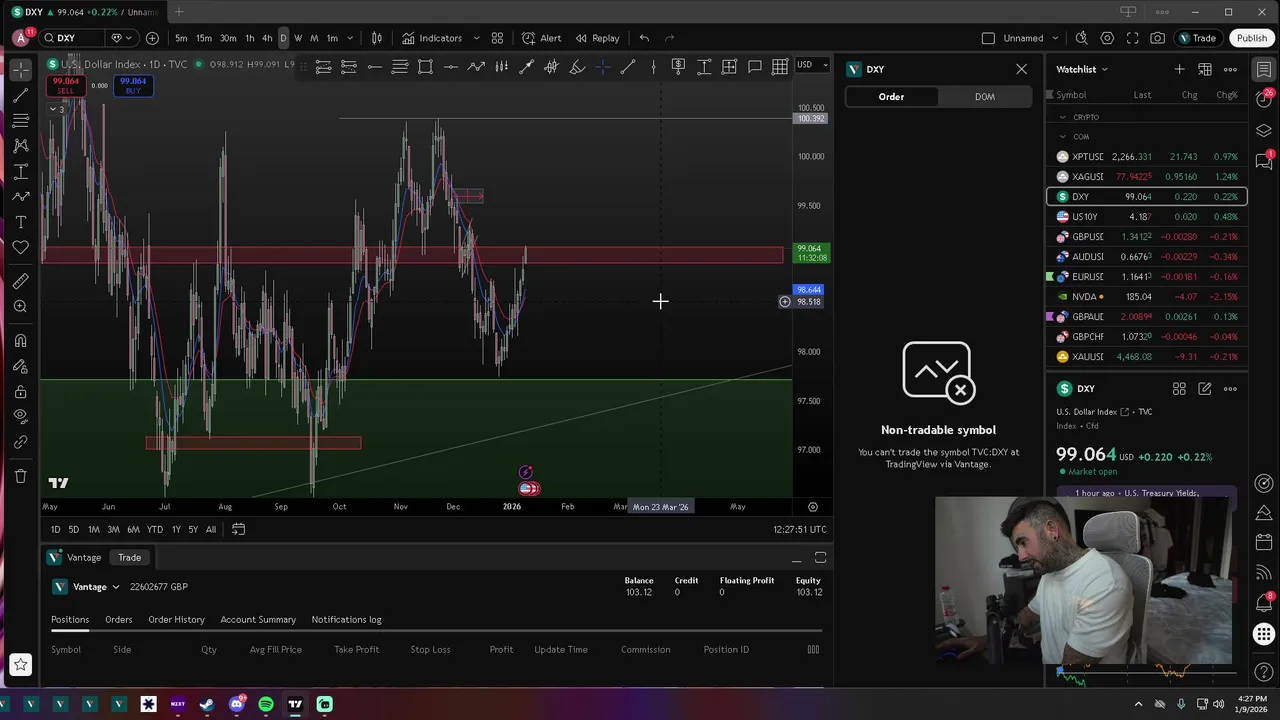Screen dimensions: 1280x720
Task: Click the blue BUY 99.064 button
Action: coord(133,86)
